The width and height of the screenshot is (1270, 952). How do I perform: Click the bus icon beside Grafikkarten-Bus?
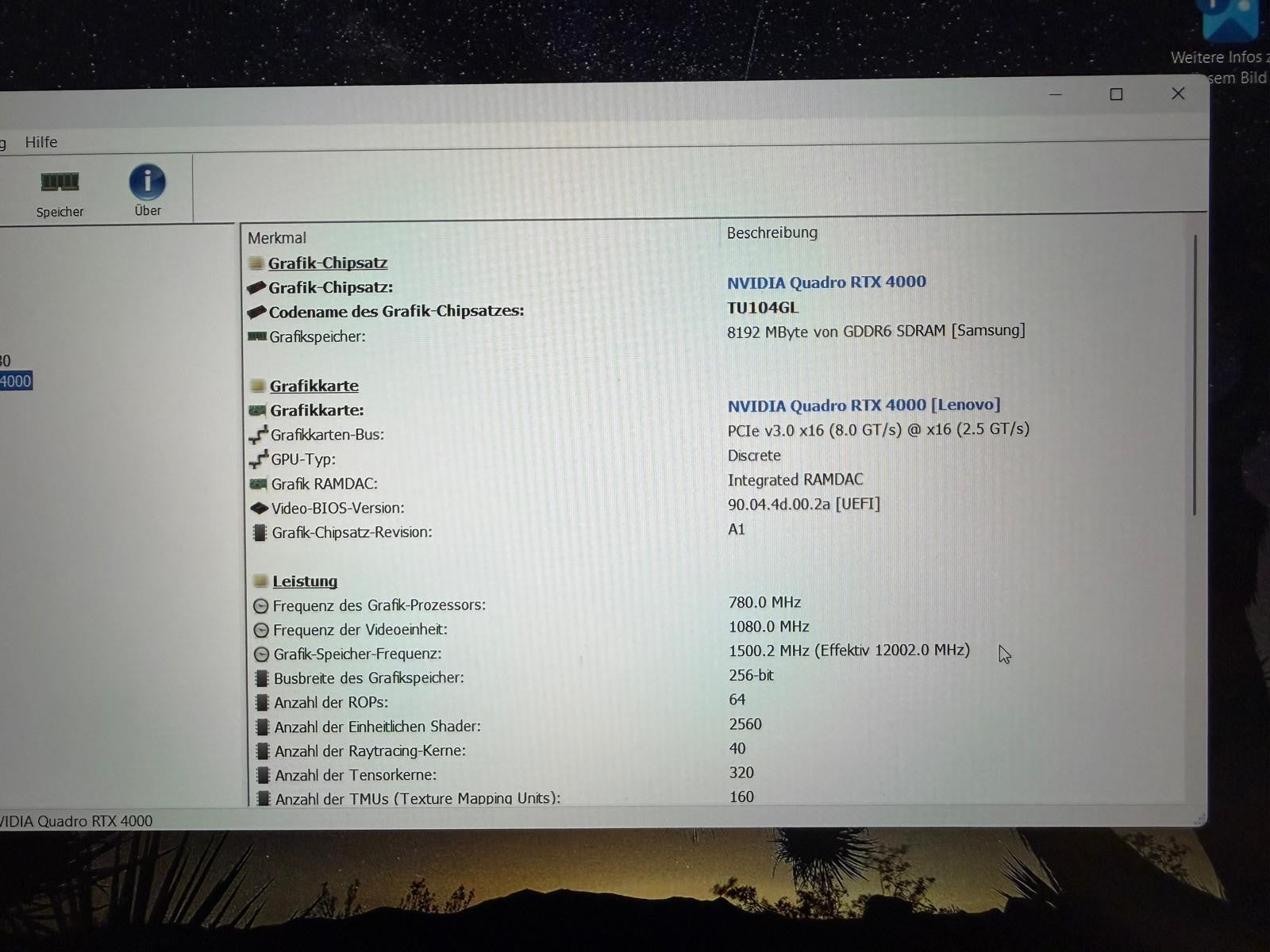click(x=258, y=435)
